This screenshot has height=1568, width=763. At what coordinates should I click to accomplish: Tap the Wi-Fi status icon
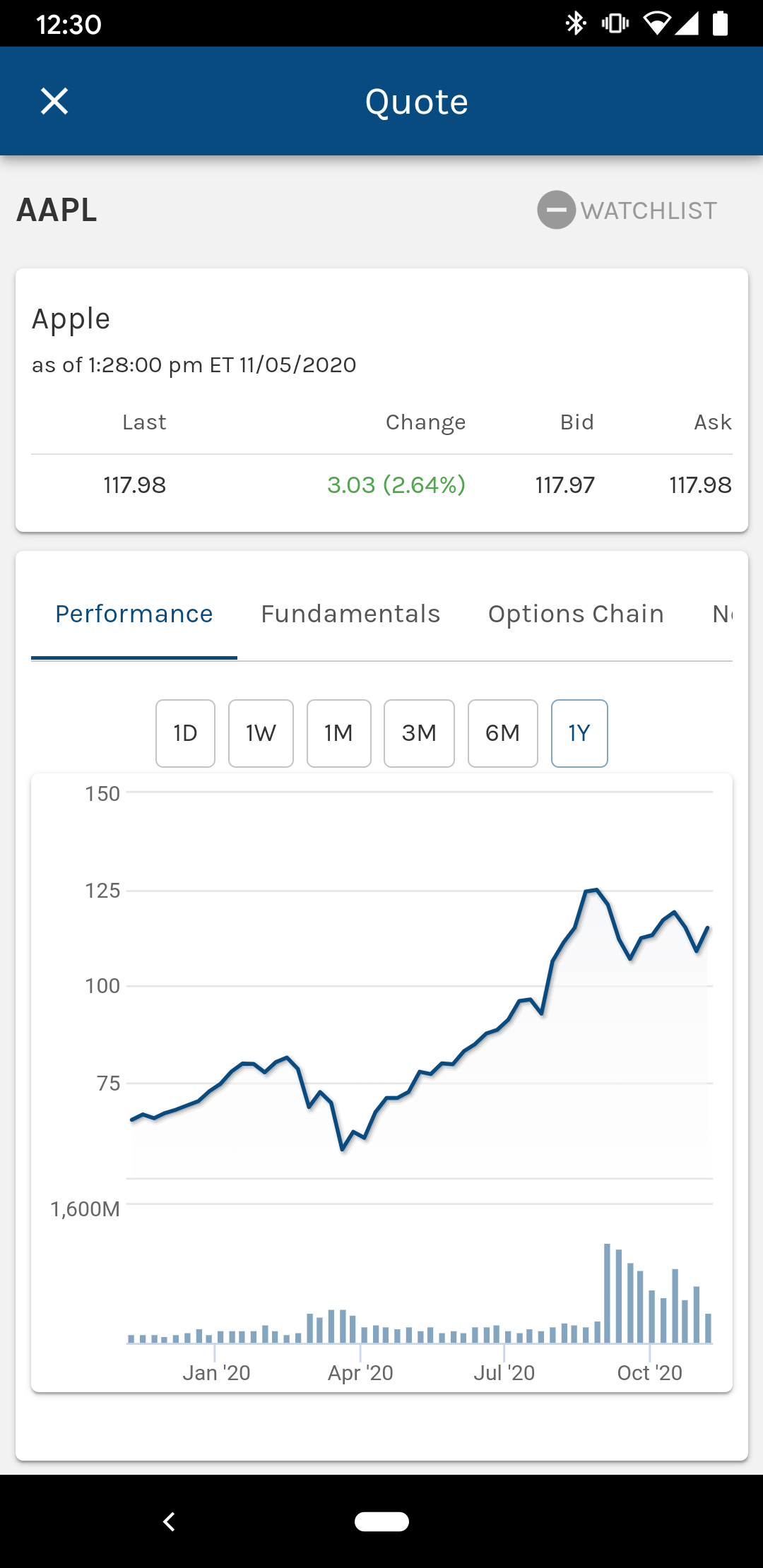pos(656,23)
